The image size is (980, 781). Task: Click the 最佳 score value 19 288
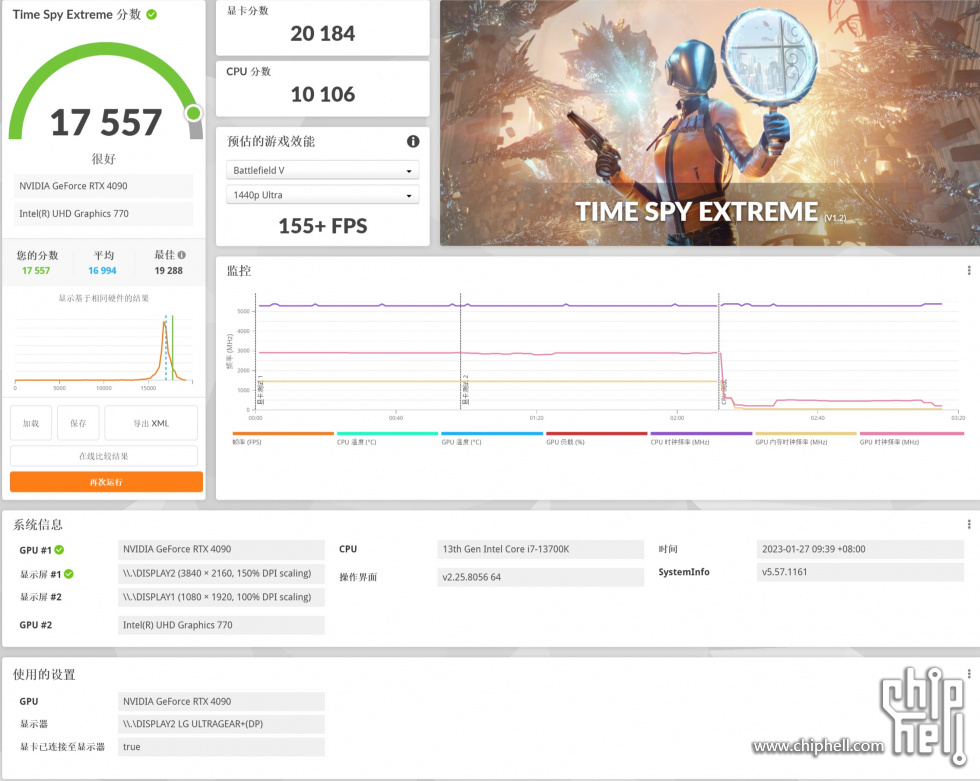click(x=169, y=271)
